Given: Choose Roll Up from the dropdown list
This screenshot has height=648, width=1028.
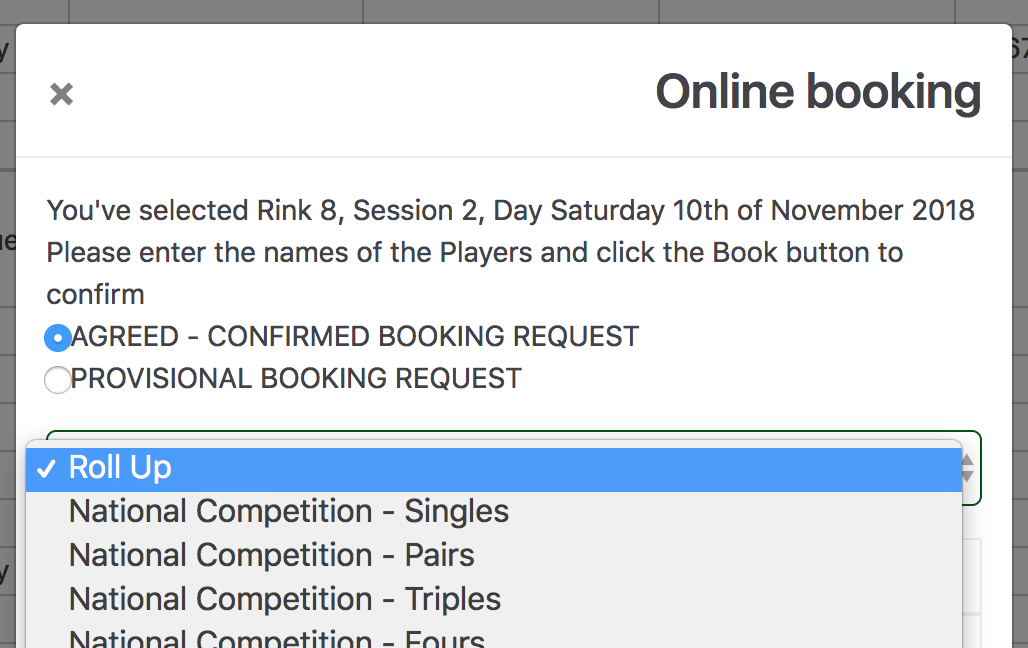Looking at the screenshot, I should [x=120, y=468].
